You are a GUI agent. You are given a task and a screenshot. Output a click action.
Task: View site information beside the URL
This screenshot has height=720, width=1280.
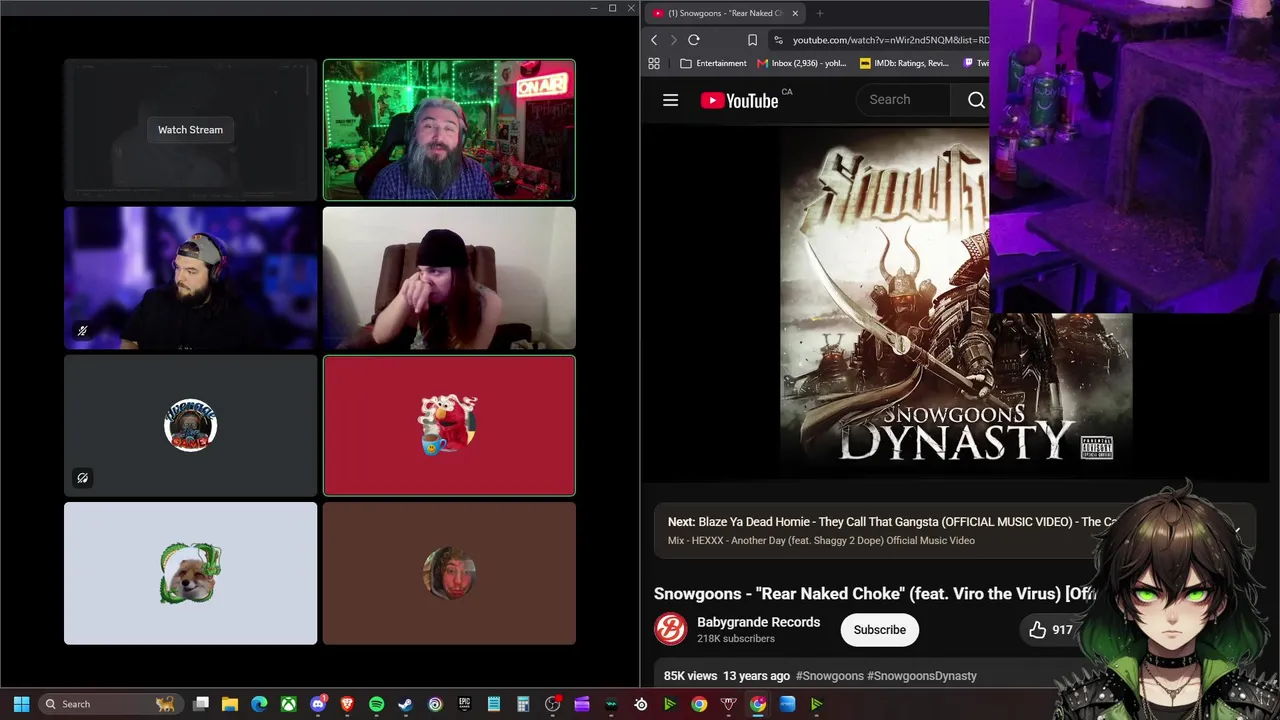(778, 40)
